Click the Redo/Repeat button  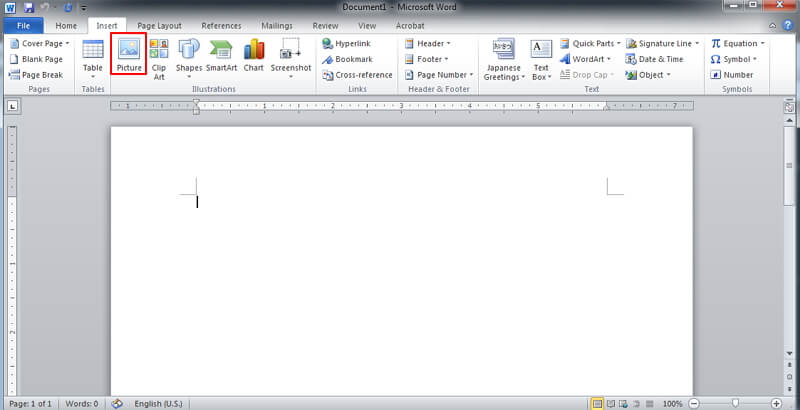pyautogui.click(x=68, y=8)
